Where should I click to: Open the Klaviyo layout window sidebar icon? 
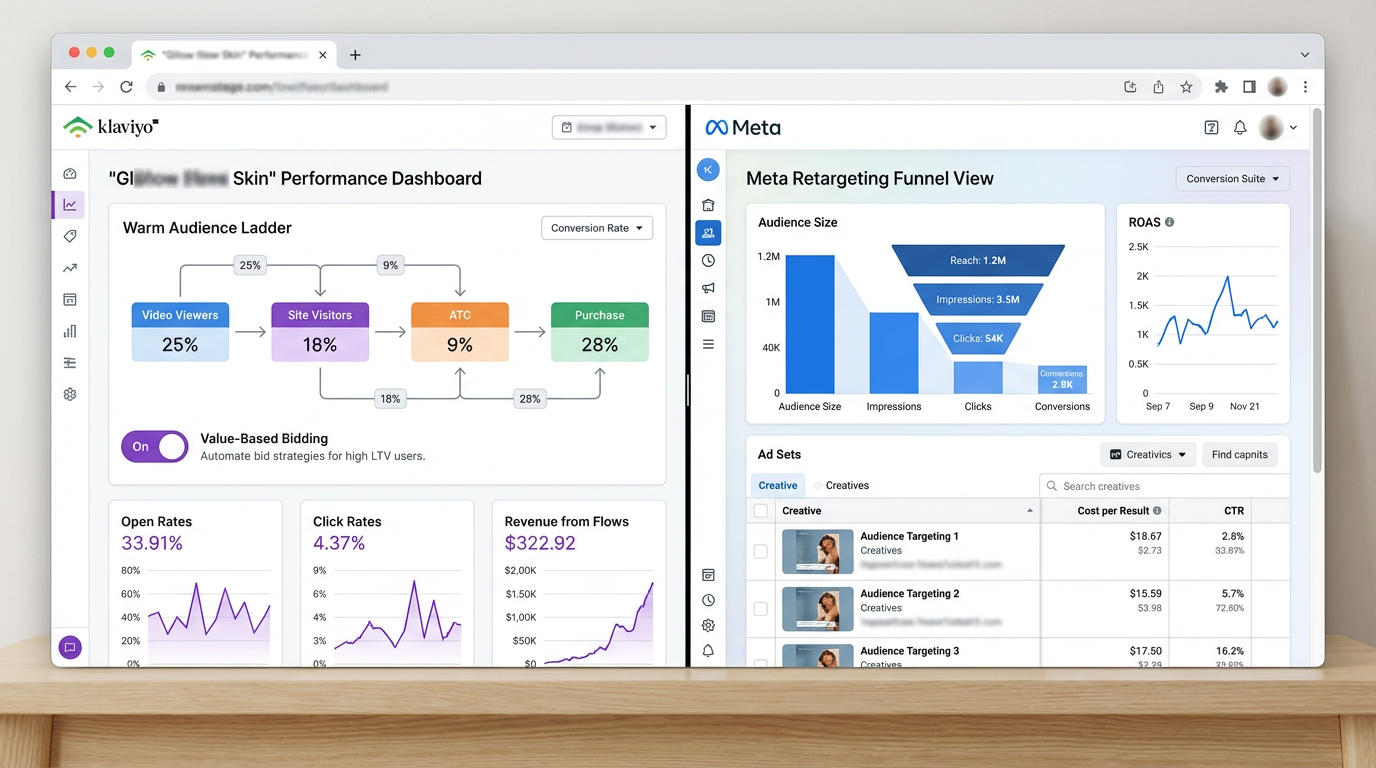pyautogui.click(x=70, y=300)
